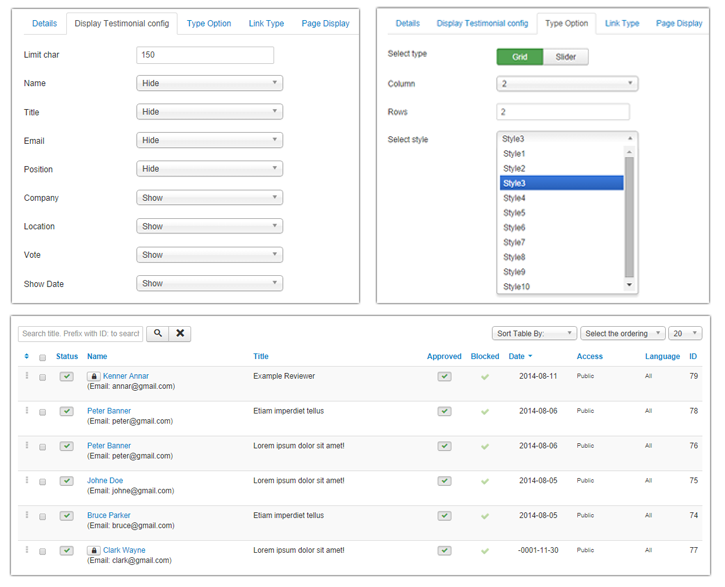The height and width of the screenshot is (587, 725).
Task: Check the checkbox for row ID 76
Action: pyautogui.click(x=43, y=447)
